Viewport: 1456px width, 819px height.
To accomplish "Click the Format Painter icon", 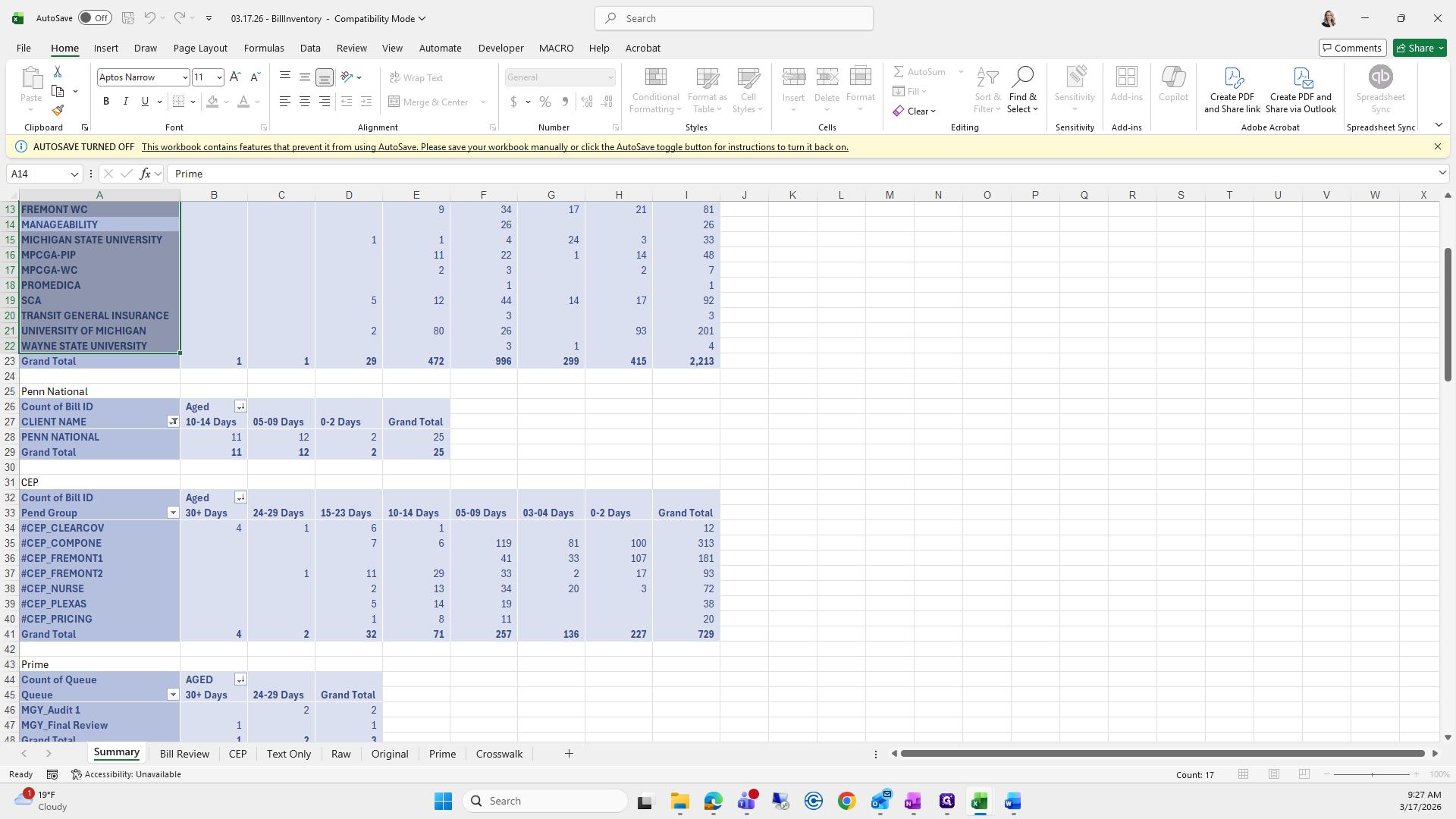I will coord(58,111).
